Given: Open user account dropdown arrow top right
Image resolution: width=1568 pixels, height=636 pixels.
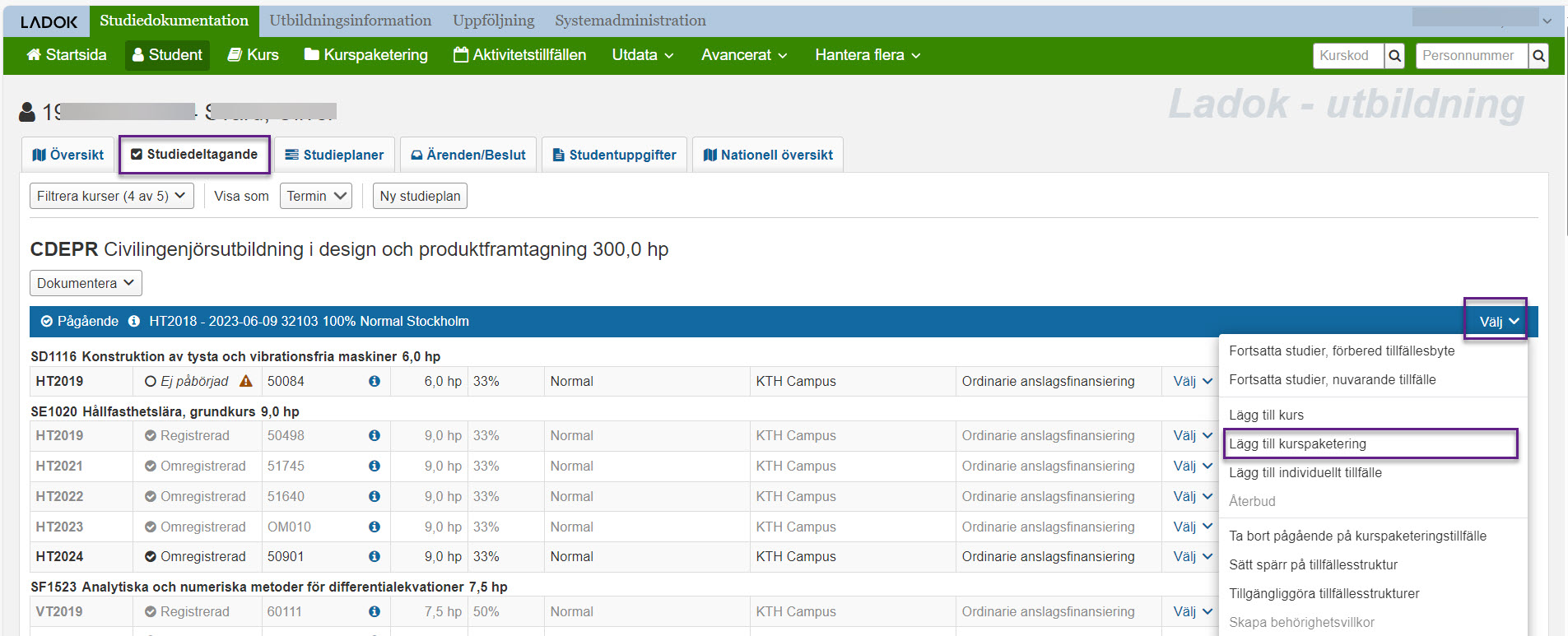Looking at the screenshot, I should pyautogui.click(x=1547, y=21).
